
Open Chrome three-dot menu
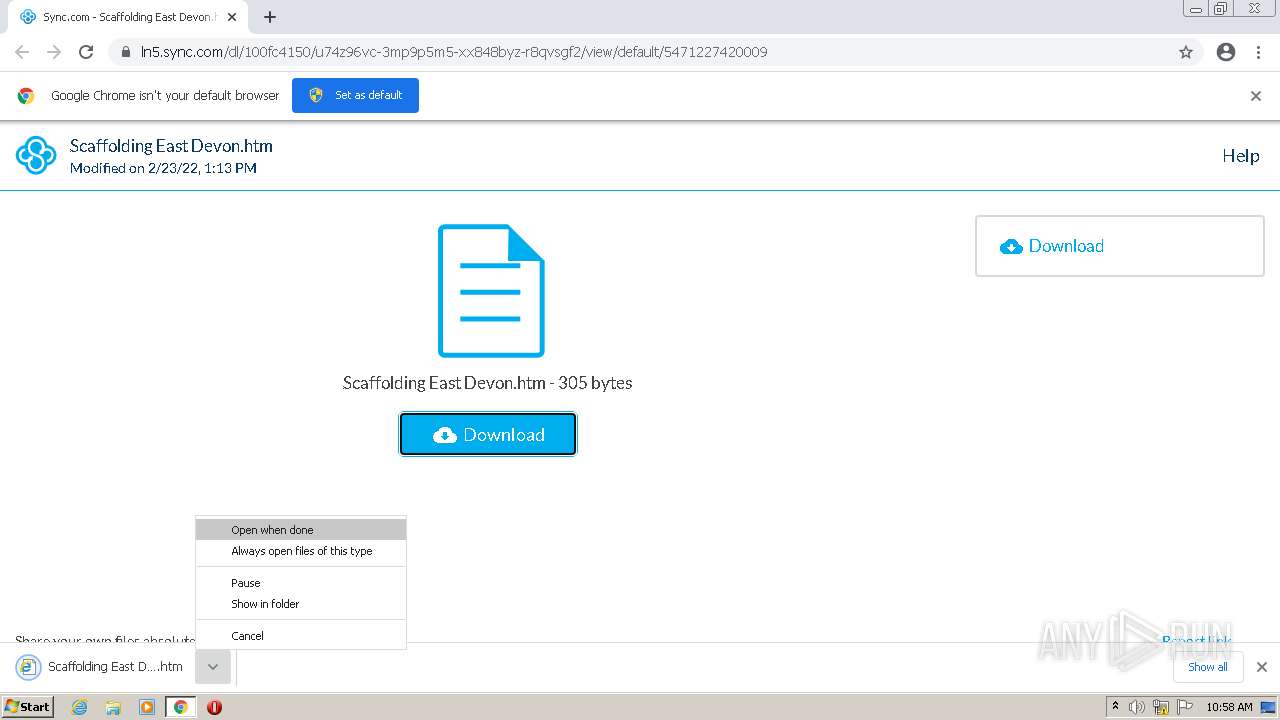point(1259,52)
